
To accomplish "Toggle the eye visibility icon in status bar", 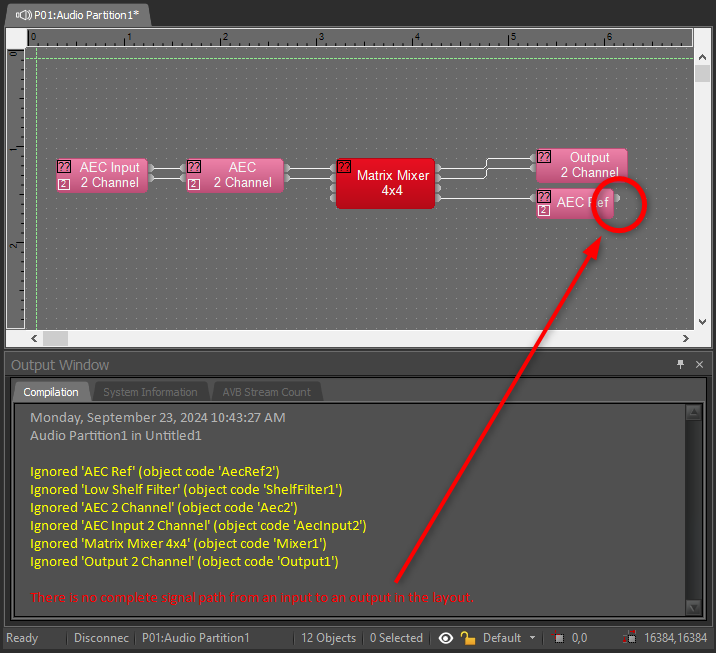I will pyautogui.click(x=446, y=638).
